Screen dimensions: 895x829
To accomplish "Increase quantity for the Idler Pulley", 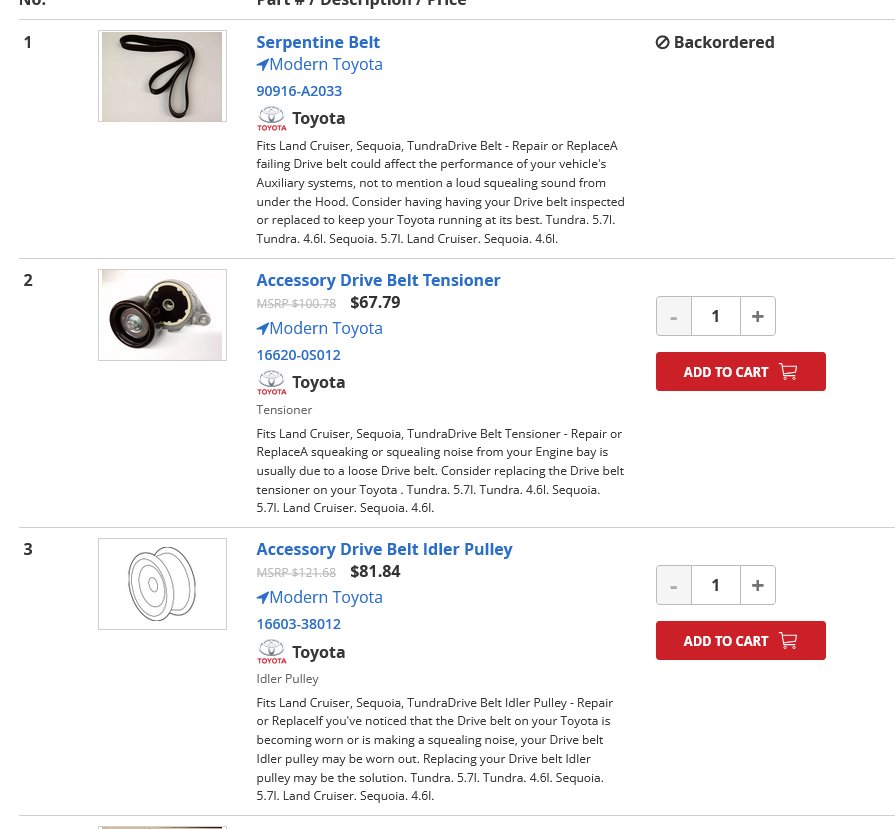I will coord(757,585).
